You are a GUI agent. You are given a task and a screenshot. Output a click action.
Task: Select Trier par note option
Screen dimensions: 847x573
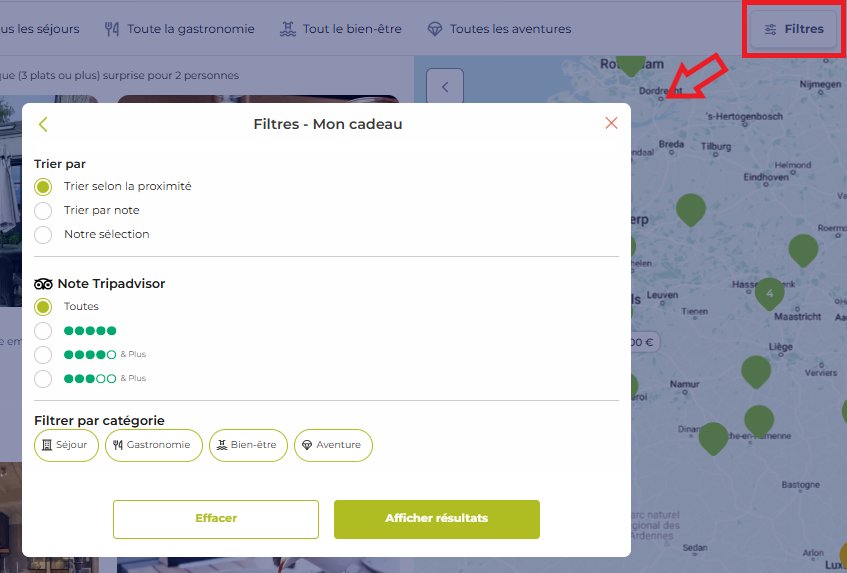(x=43, y=211)
